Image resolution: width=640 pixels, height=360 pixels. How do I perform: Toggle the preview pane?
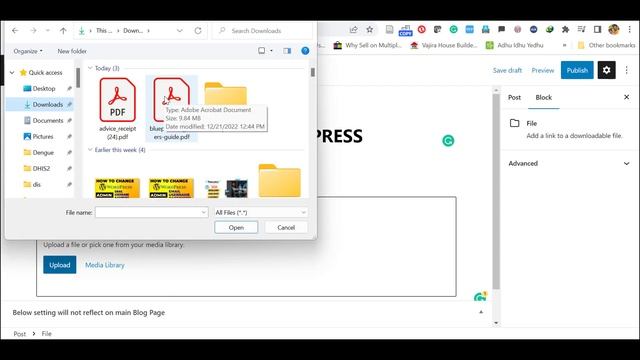pyautogui.click(x=287, y=51)
